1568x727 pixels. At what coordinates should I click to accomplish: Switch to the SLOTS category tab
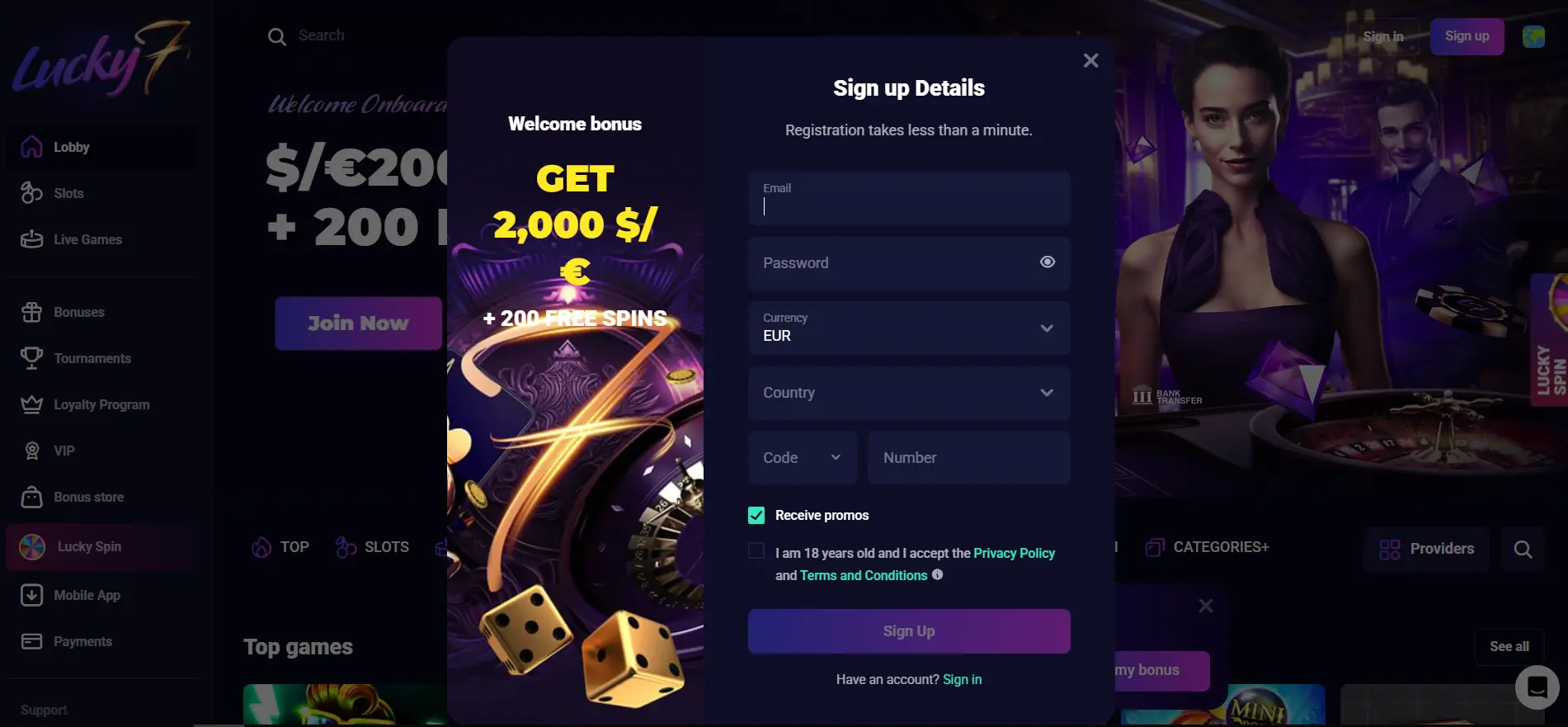coord(373,547)
